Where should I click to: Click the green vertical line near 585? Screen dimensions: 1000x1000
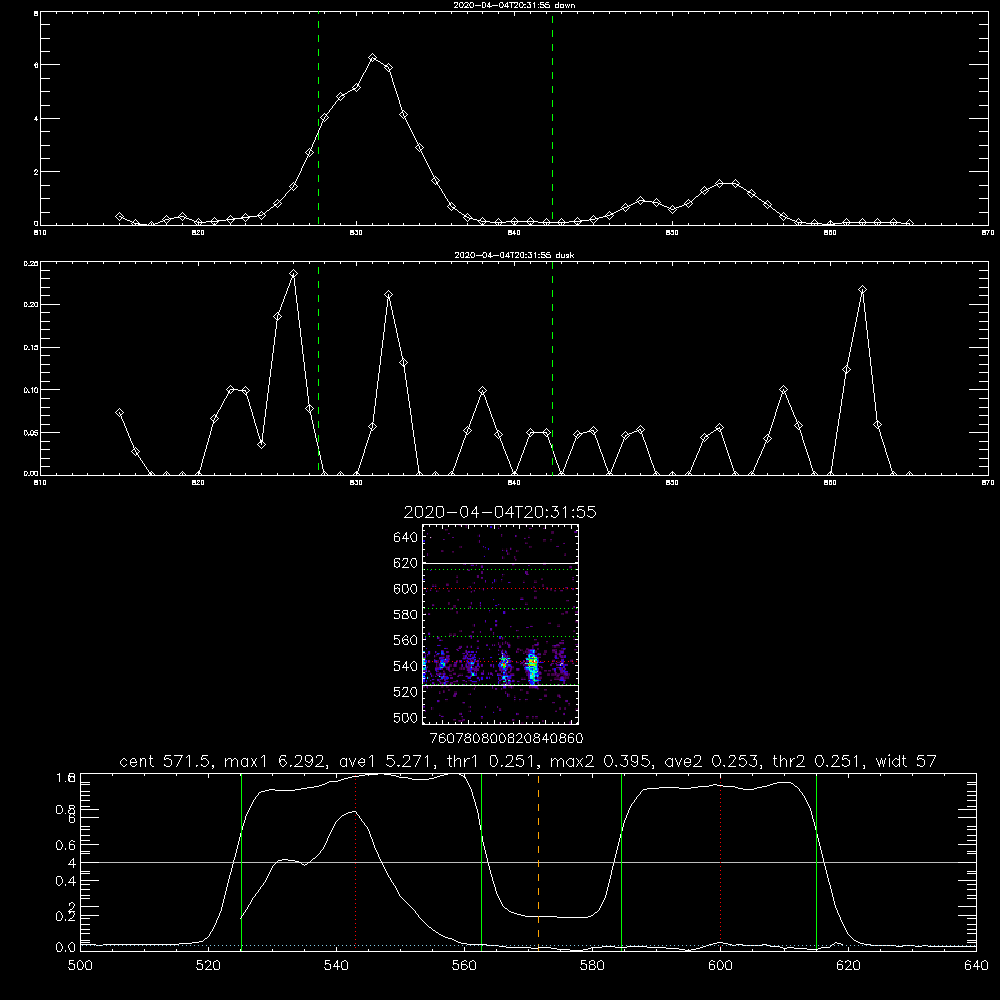click(621, 861)
